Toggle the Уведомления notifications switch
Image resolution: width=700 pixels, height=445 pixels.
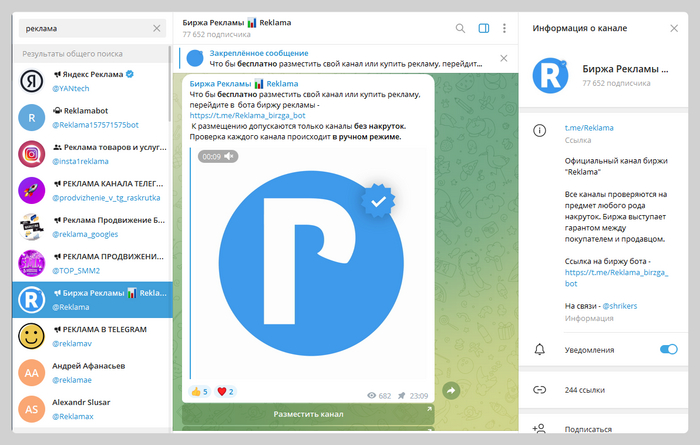tap(668, 349)
